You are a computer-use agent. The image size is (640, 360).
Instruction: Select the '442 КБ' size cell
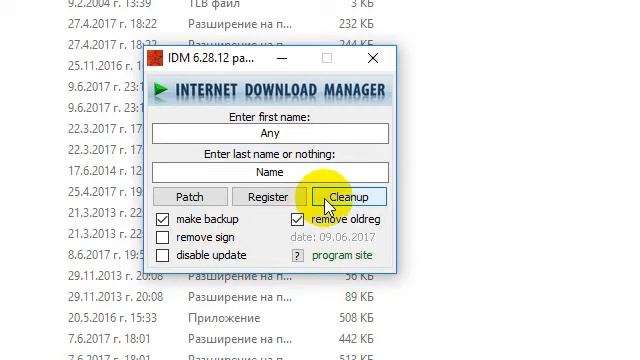356,339
